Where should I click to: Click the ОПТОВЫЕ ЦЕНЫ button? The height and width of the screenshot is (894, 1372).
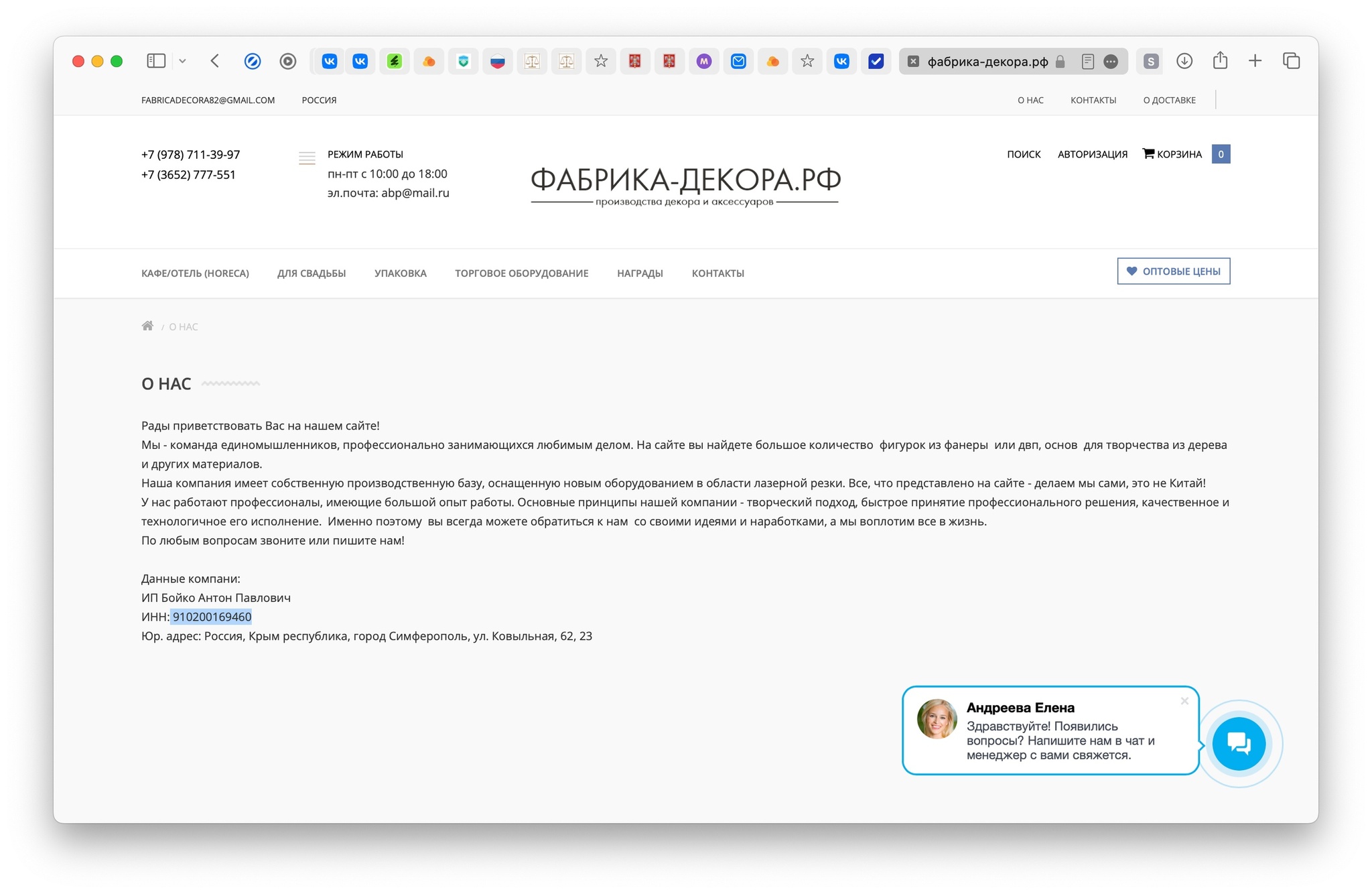[1174, 271]
